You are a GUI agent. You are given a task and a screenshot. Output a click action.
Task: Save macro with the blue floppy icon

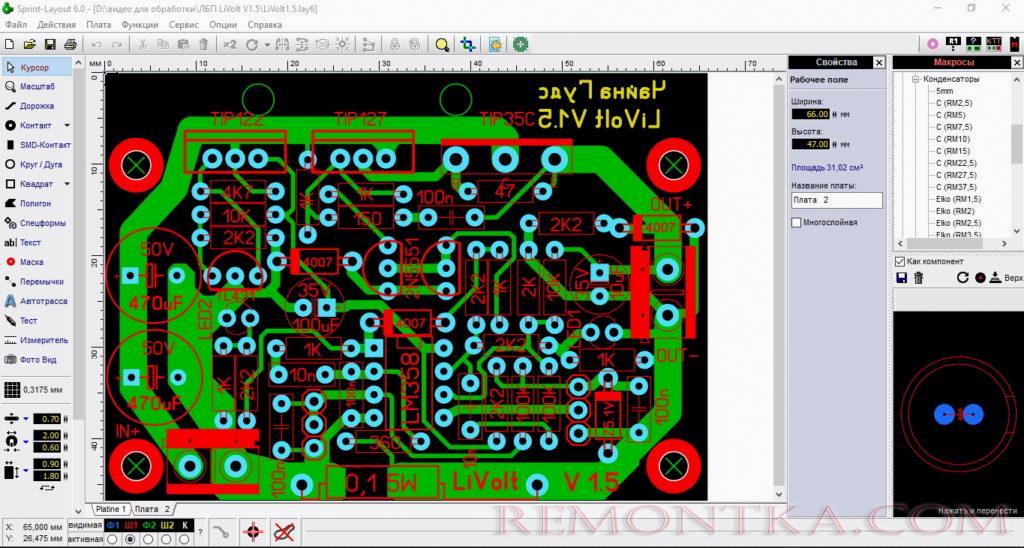[902, 278]
